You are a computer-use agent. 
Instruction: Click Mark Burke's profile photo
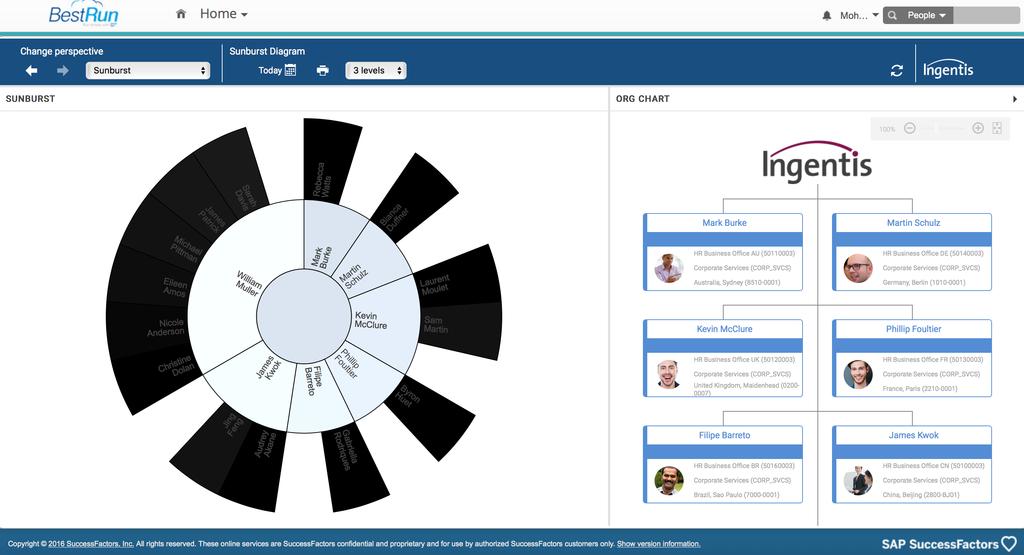tap(669, 268)
